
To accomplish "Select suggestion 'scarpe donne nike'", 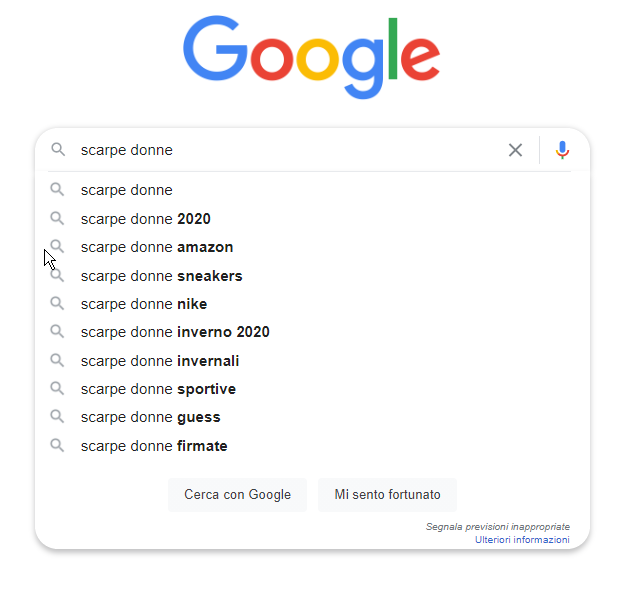I will tap(312, 304).
